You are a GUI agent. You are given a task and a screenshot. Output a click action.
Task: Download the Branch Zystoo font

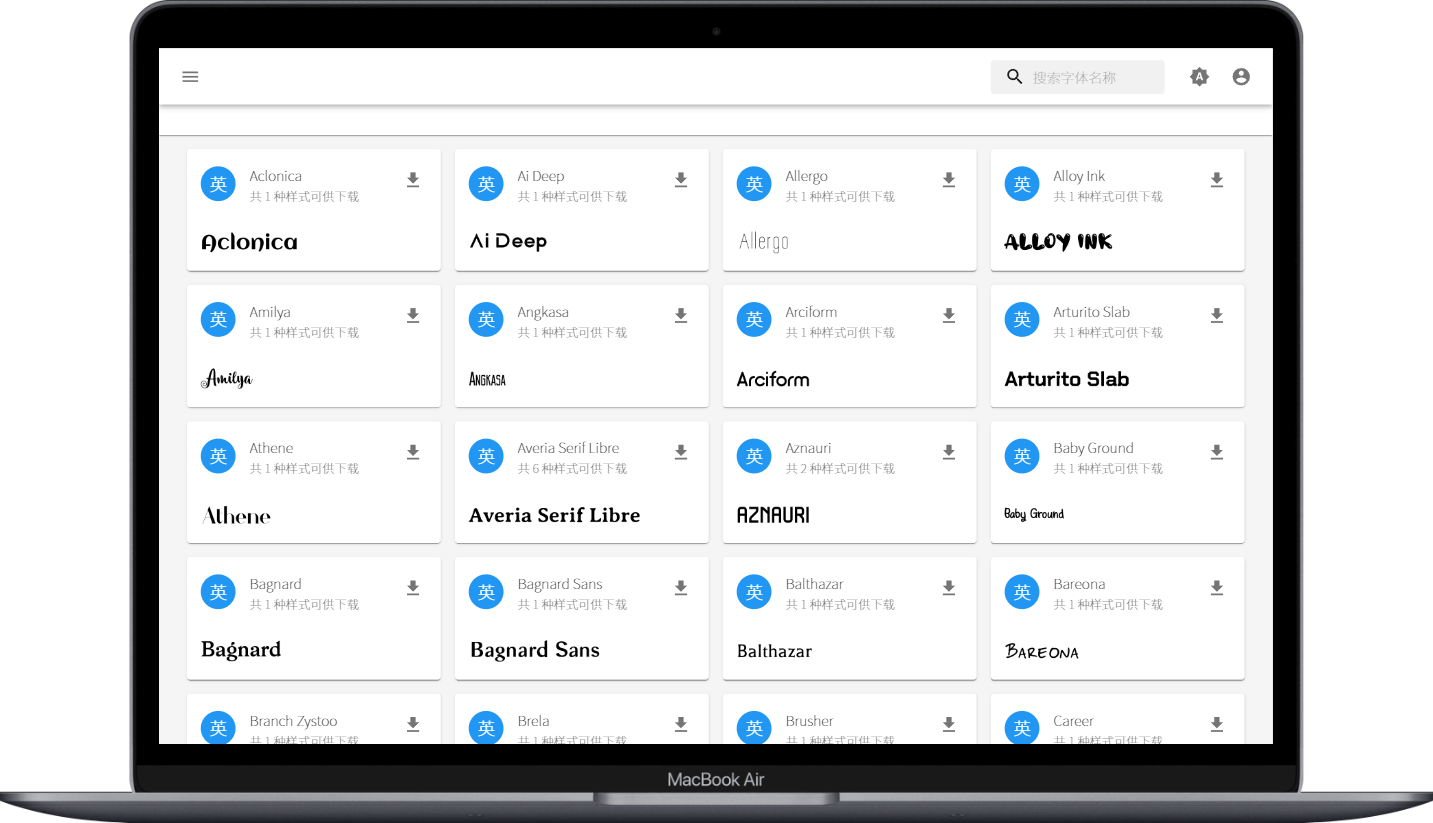point(413,724)
